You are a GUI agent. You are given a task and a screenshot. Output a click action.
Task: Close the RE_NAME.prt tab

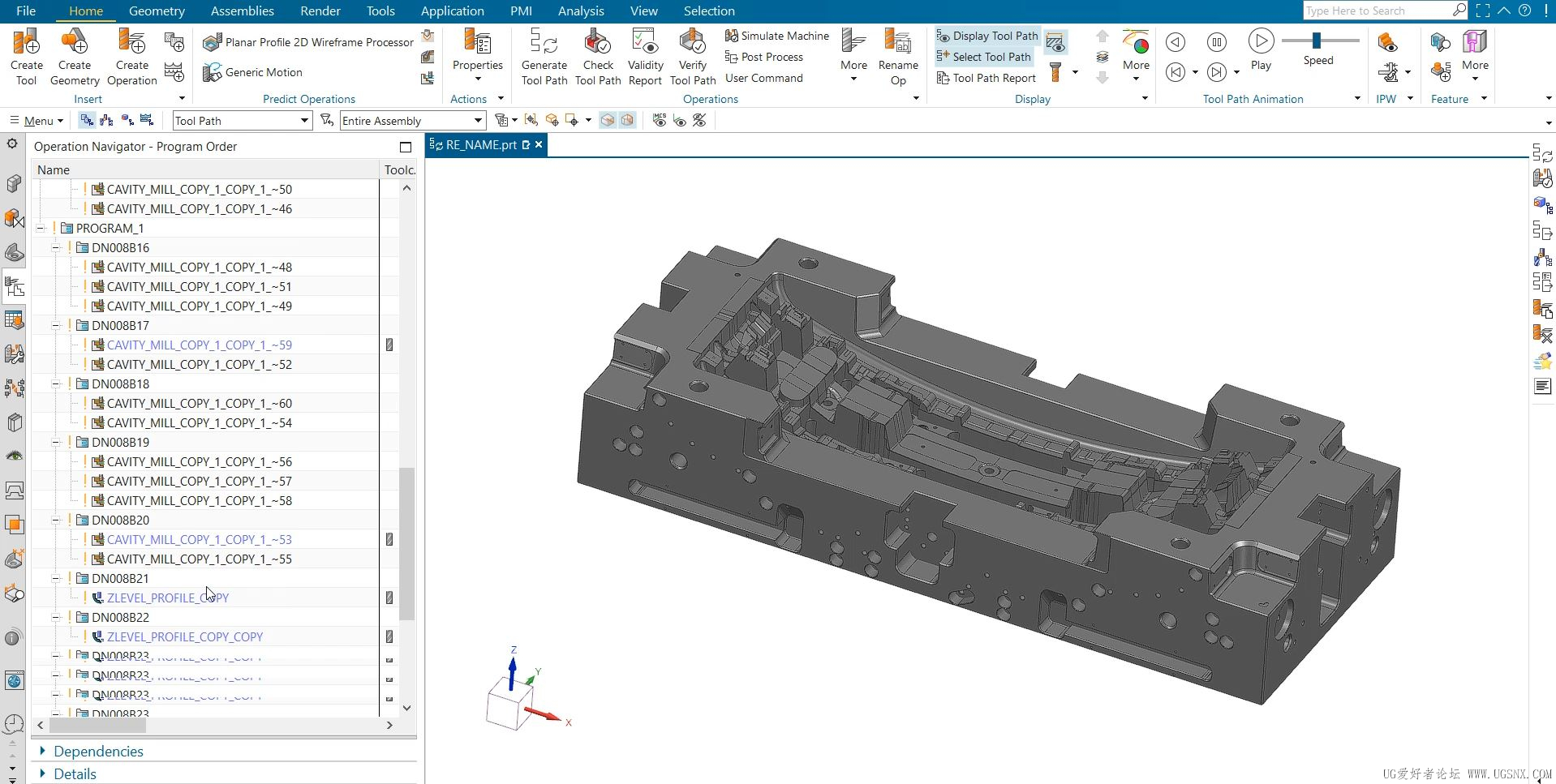(x=539, y=144)
